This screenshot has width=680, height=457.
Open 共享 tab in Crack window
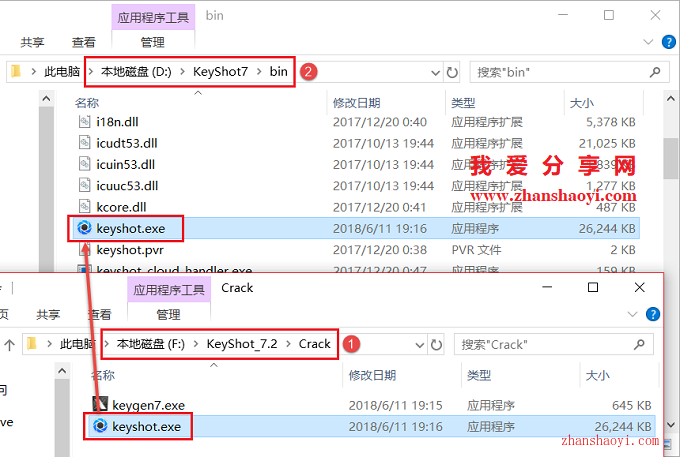tap(48, 314)
